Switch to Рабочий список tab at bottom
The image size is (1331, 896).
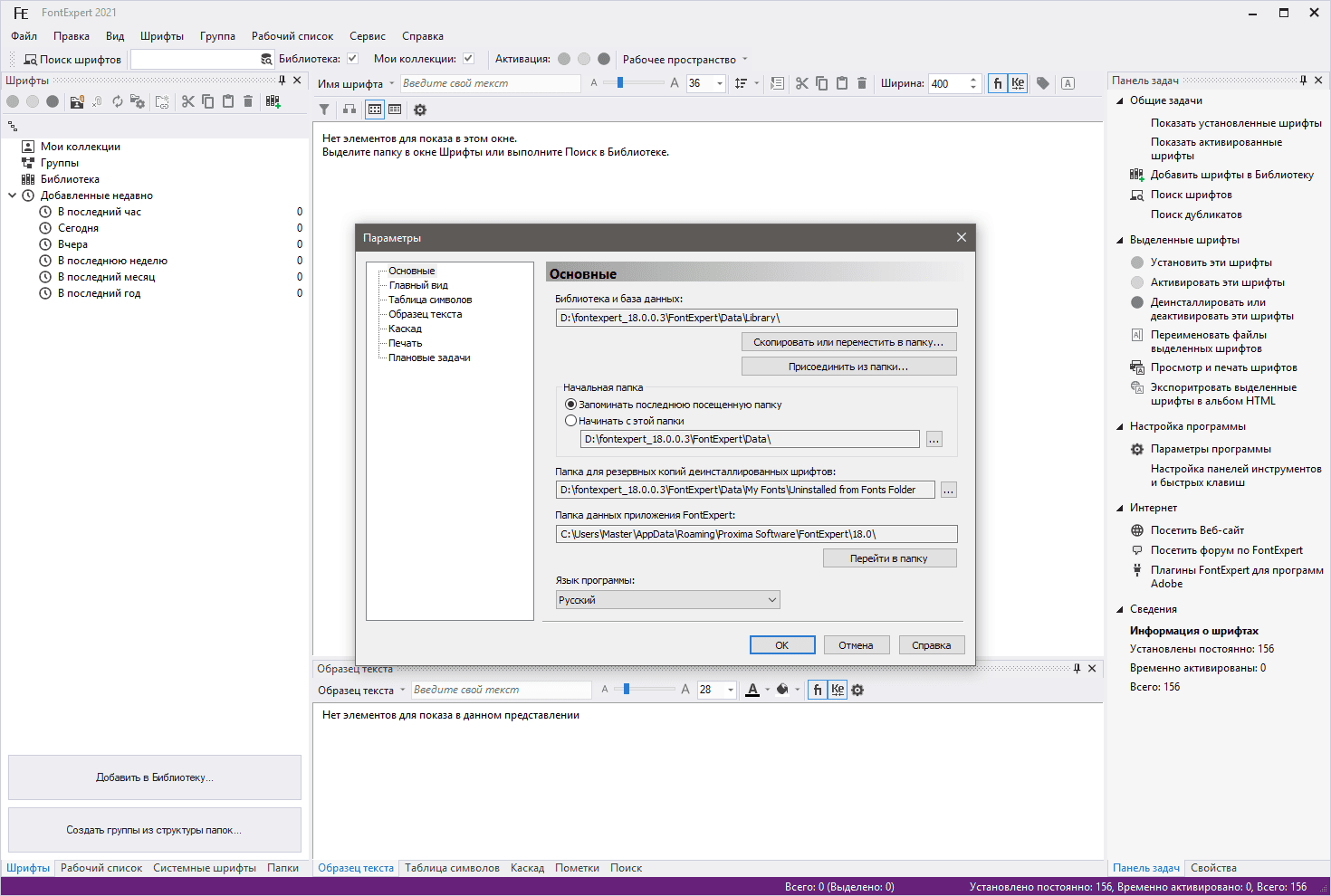101,868
